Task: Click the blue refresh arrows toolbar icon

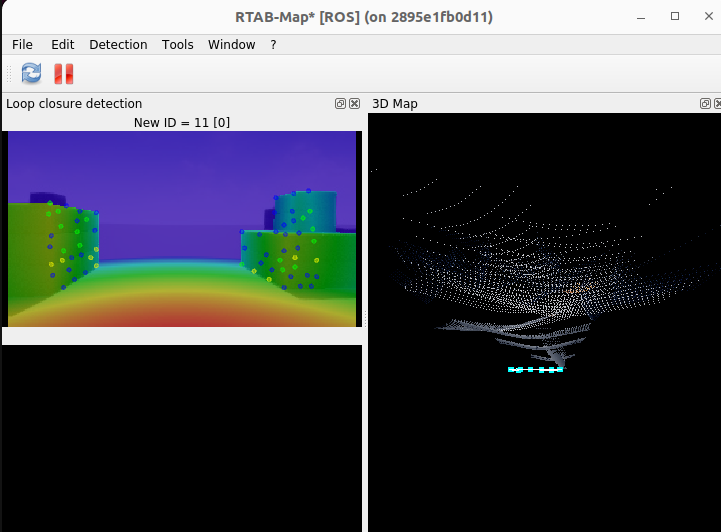Action: click(32, 73)
